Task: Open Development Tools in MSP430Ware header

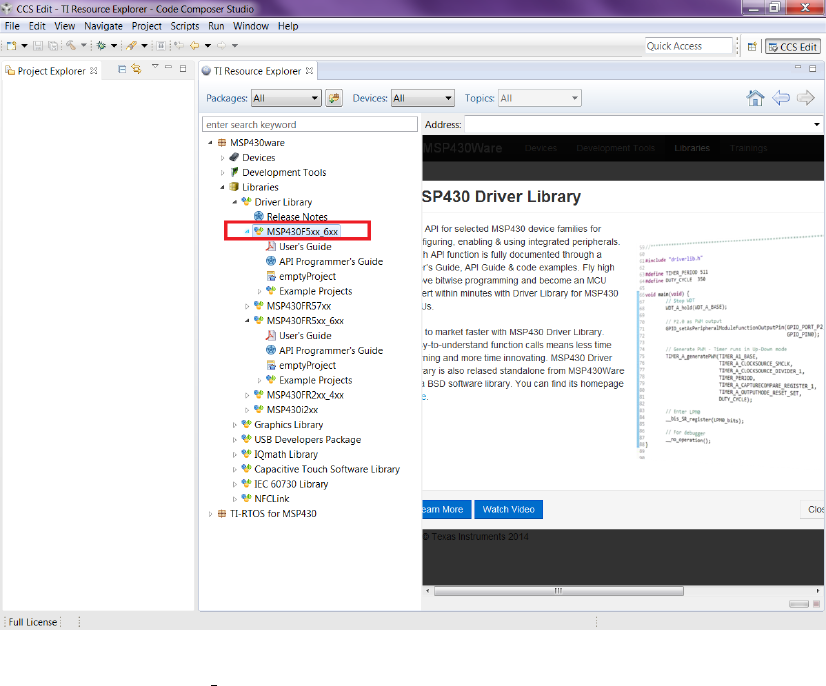Action: coord(615,148)
